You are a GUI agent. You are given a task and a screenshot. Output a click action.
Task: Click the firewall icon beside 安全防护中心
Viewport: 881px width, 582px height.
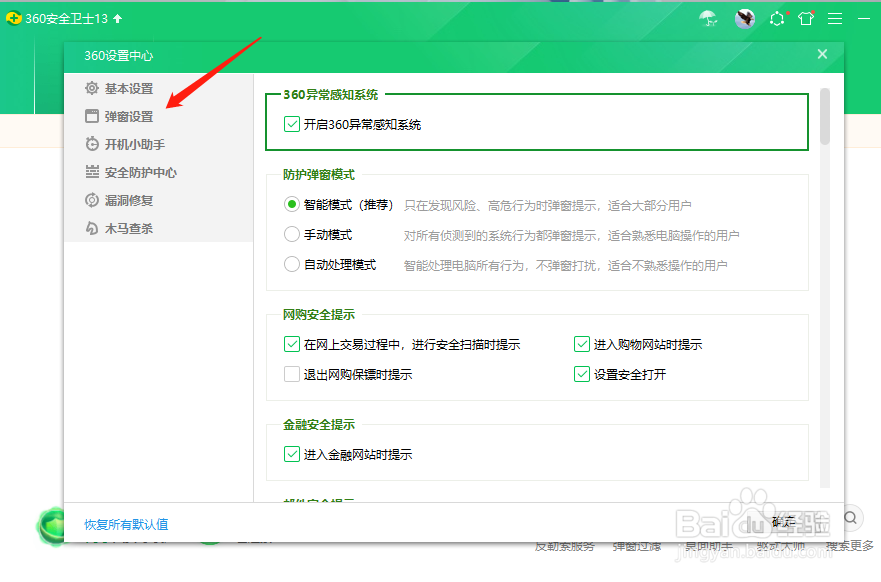92,172
